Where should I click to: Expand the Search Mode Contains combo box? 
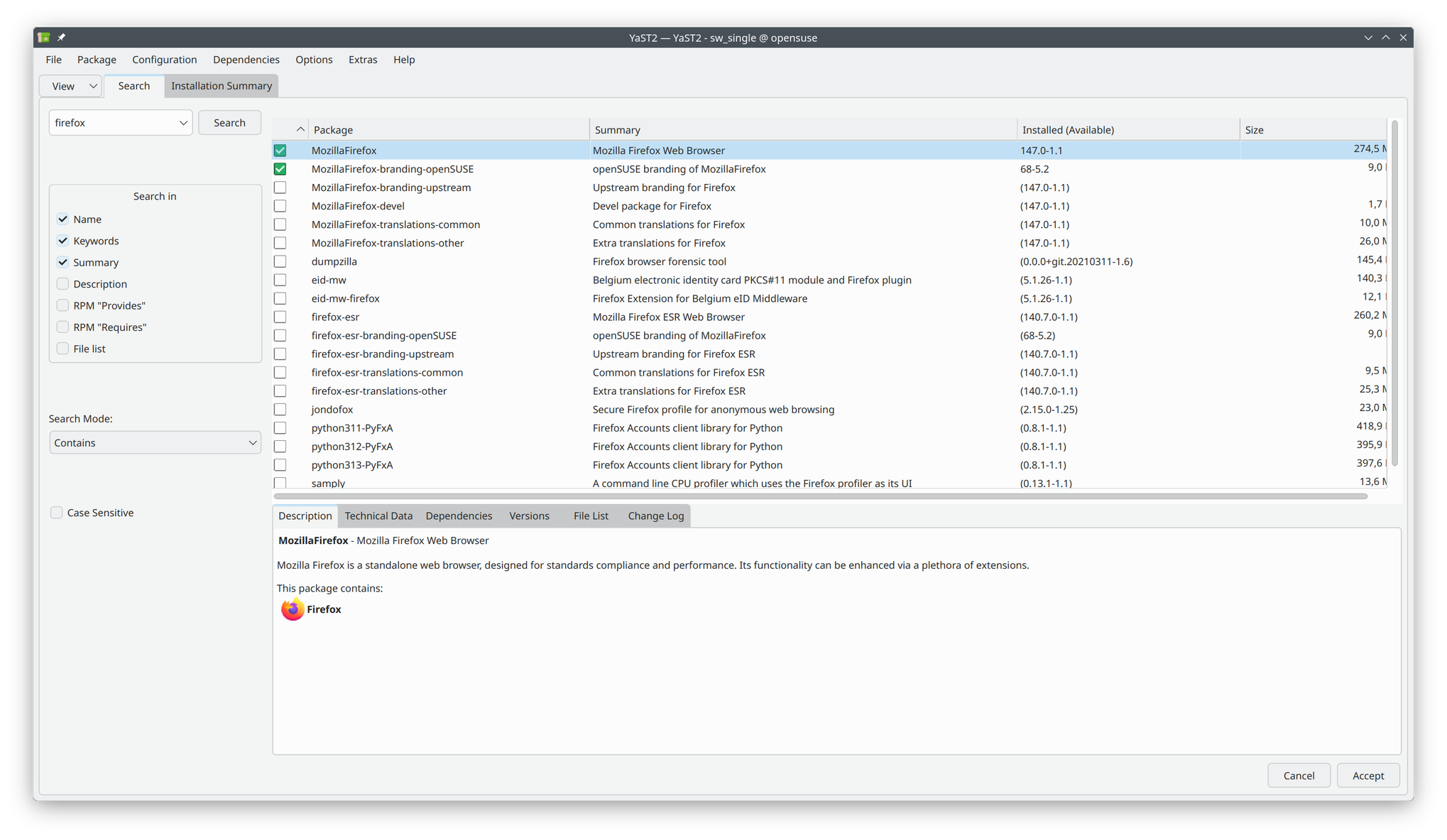click(155, 442)
